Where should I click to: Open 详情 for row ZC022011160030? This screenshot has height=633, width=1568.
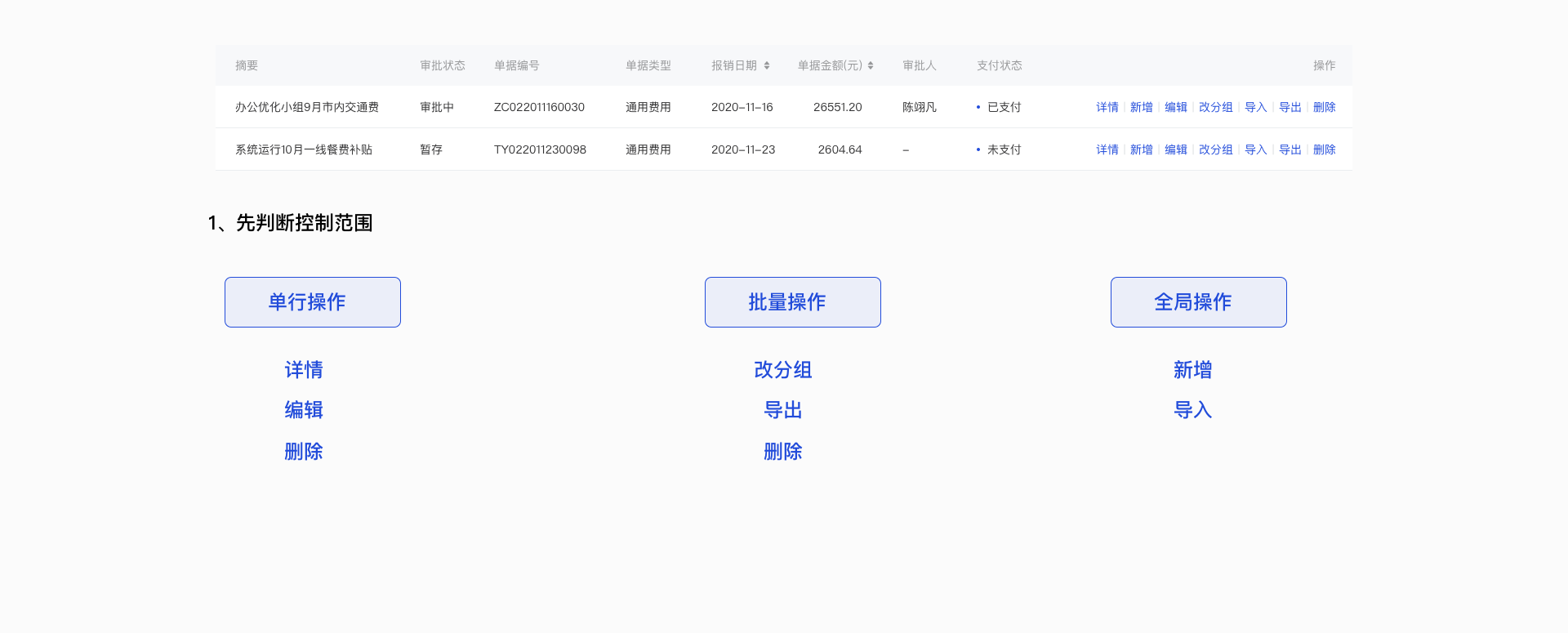[x=1107, y=107]
